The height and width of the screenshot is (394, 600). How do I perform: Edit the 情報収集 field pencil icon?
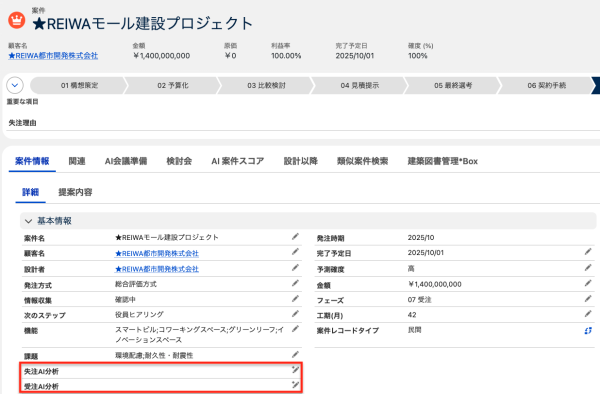coord(295,299)
